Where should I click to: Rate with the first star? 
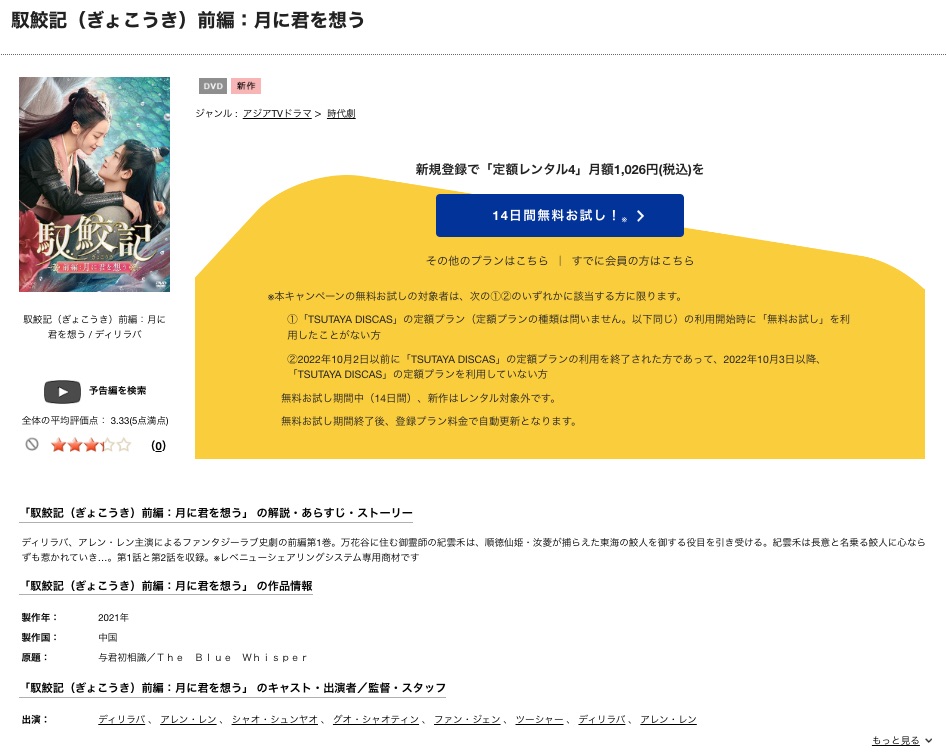tap(59, 445)
